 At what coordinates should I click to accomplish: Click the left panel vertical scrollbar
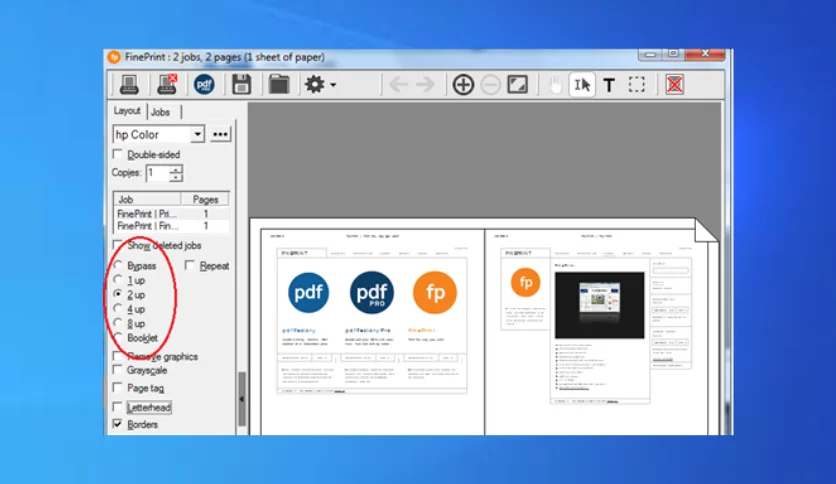(x=242, y=399)
